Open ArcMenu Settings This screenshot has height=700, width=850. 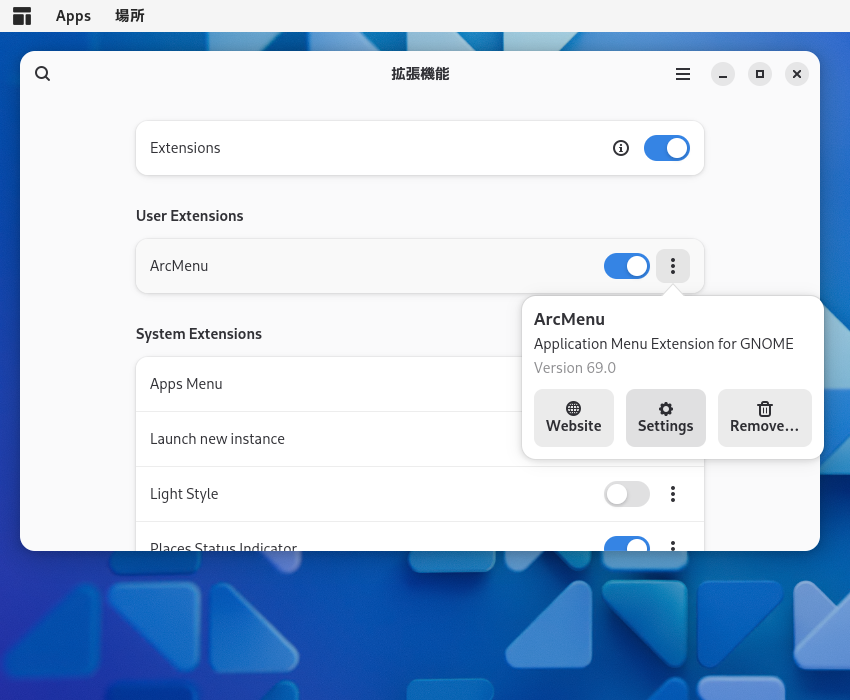(666, 418)
